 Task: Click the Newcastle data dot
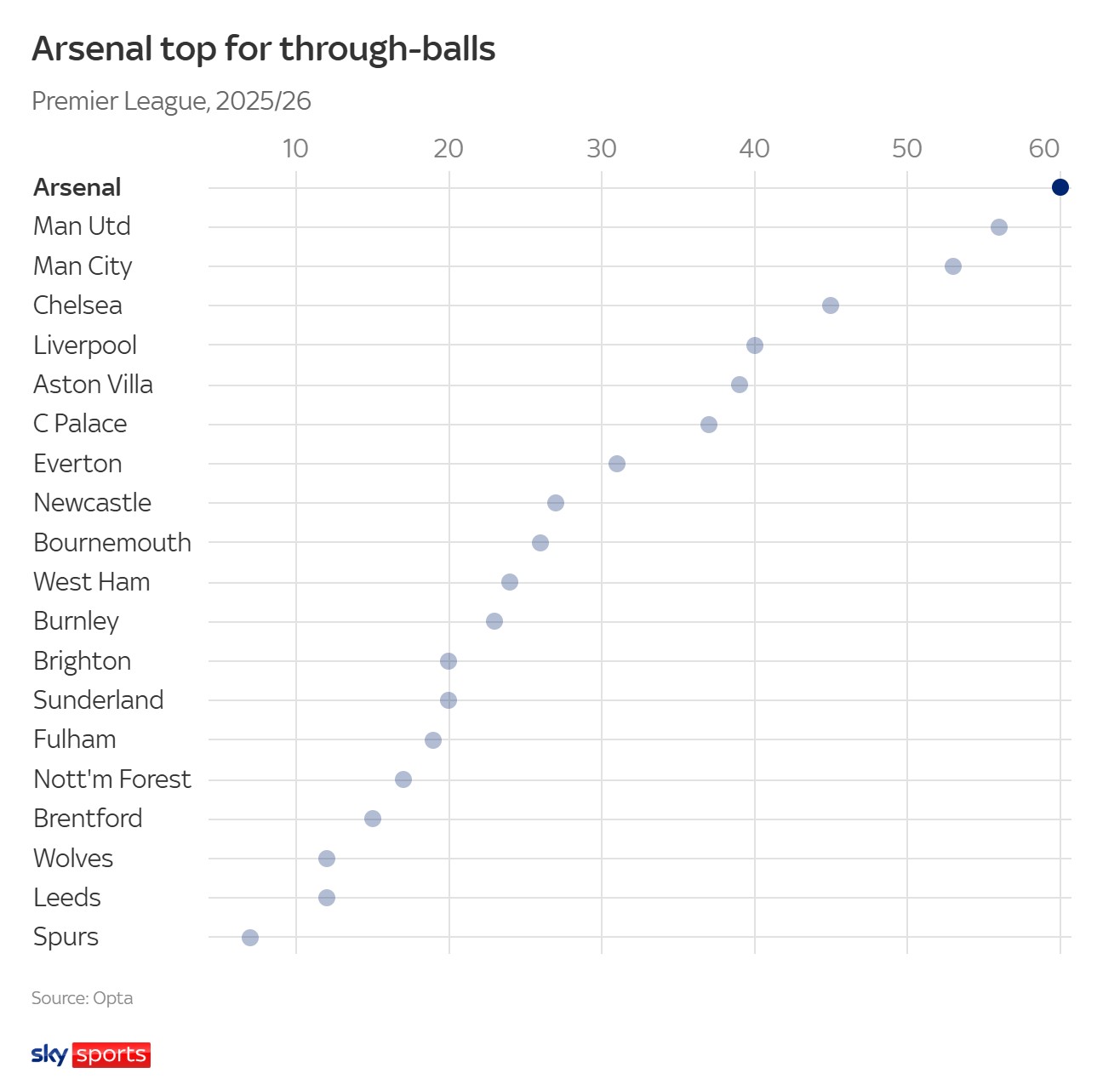point(555,503)
